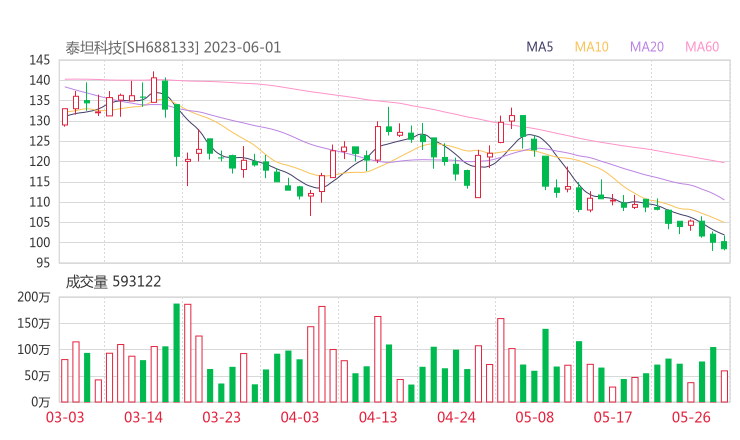Image resolution: width=740 pixels, height=440 pixels.
Task: Click the 130 price axis label
Action: pos(39,121)
